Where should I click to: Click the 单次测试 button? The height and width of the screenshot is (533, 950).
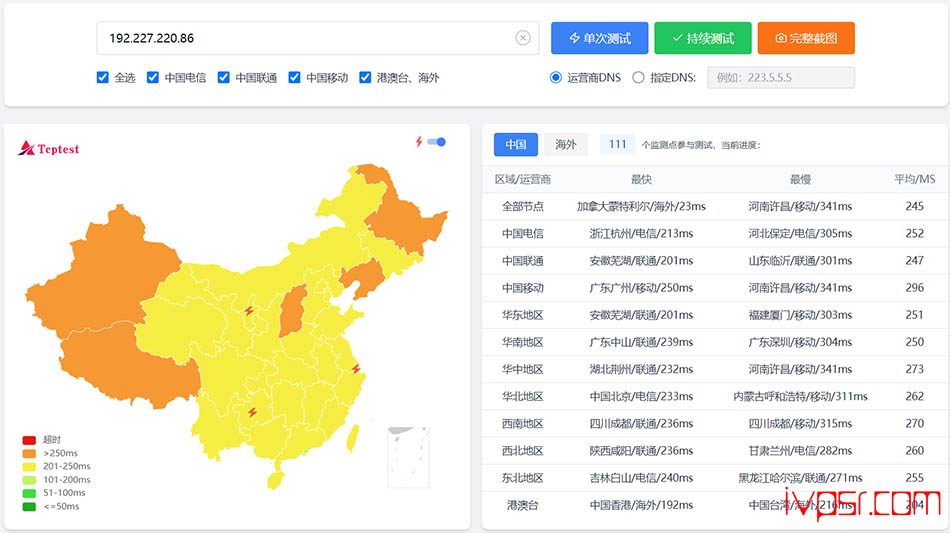pyautogui.click(x=599, y=38)
